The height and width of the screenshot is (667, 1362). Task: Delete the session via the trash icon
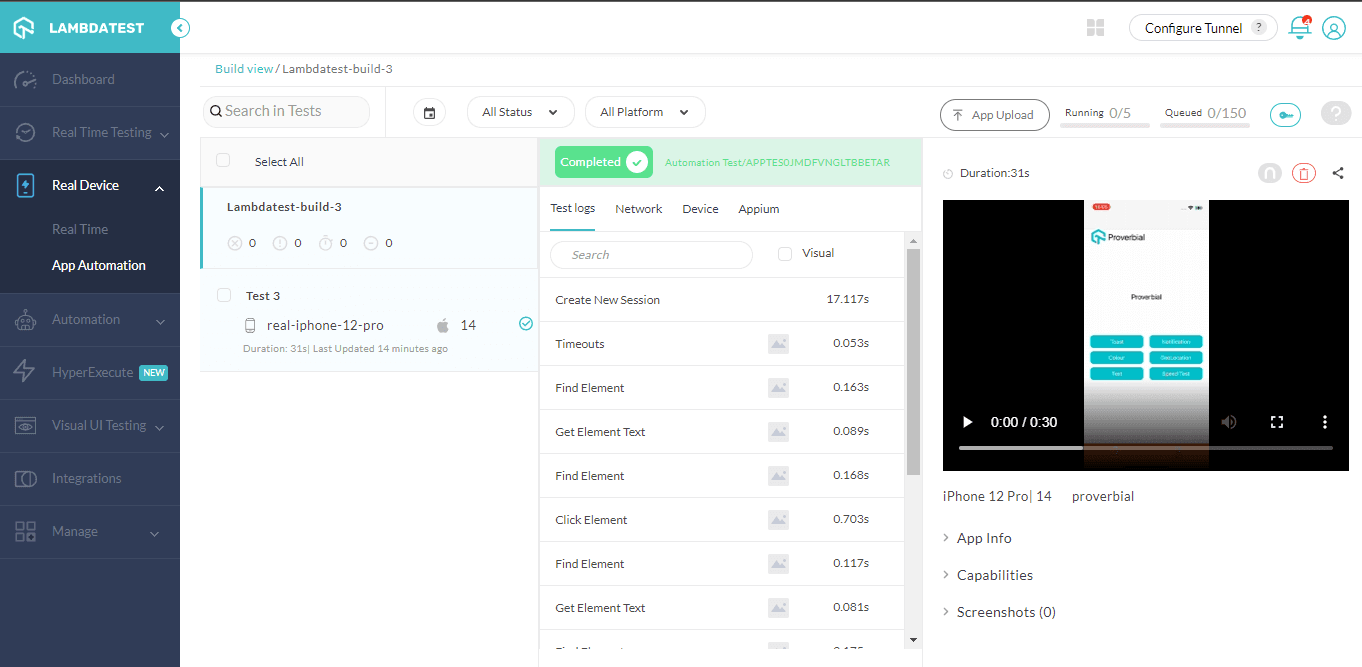1303,172
